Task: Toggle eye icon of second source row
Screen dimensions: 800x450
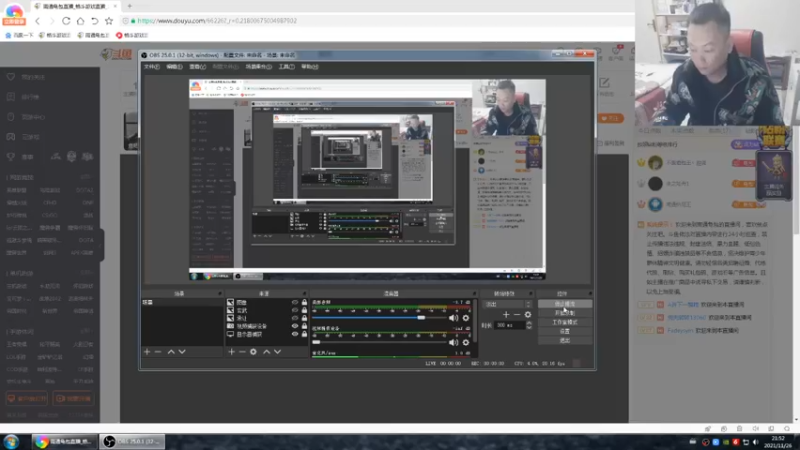Action: [295, 310]
